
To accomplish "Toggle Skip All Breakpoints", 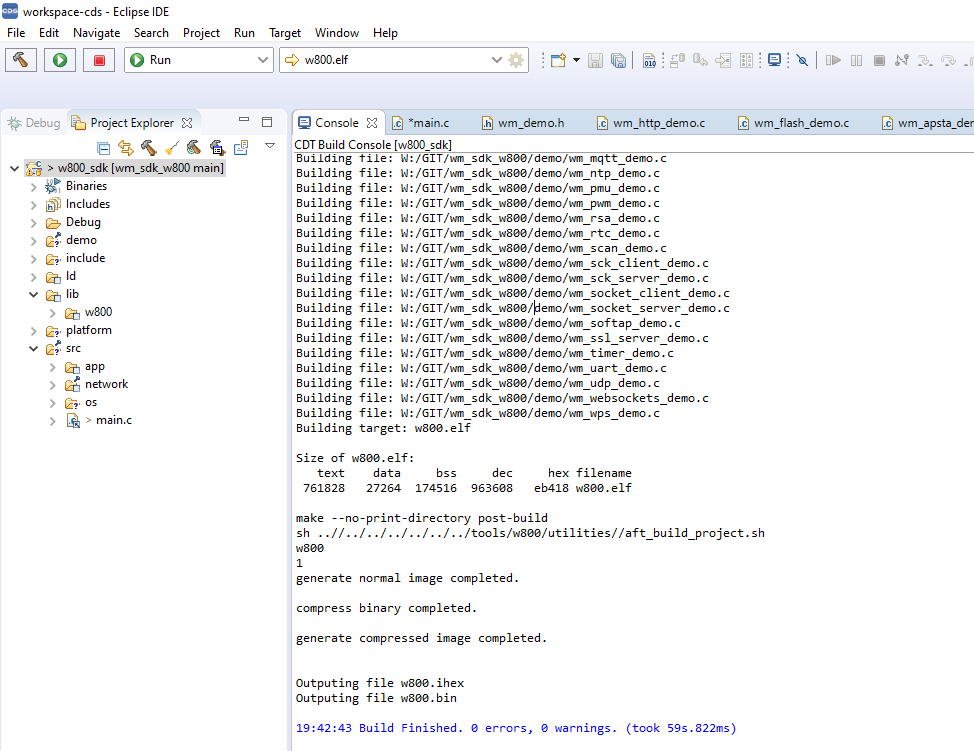I will click(x=802, y=60).
